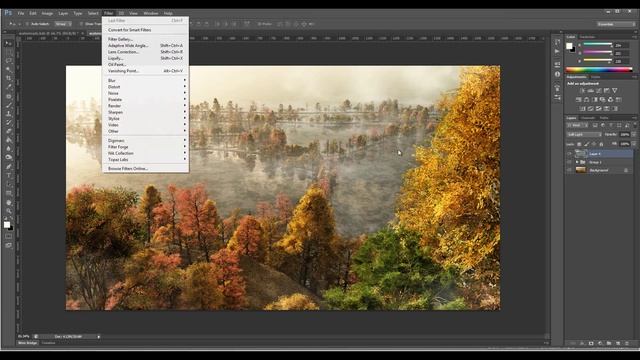The height and width of the screenshot is (360, 640).
Task: Select the Lasso tool
Action: pyautogui.click(x=9, y=60)
